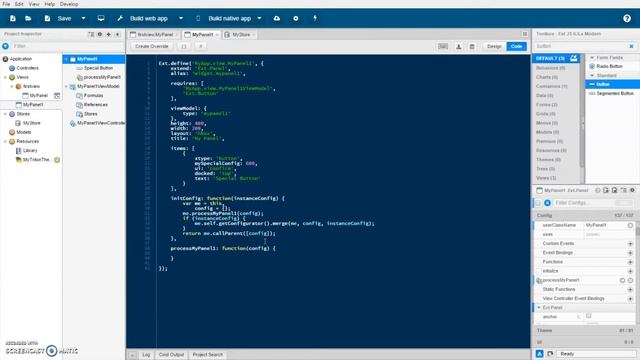The height and width of the screenshot is (360, 640).
Task: Click the document icon left of Design
Action: 472,47
